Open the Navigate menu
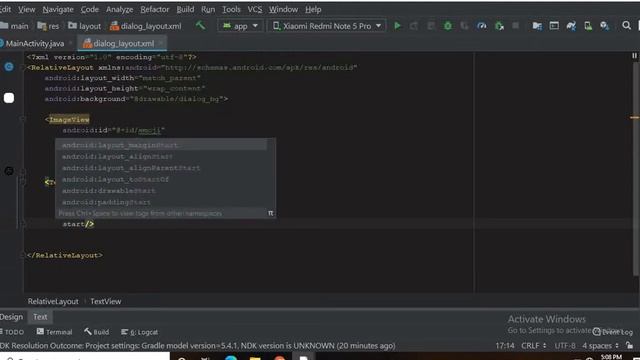 pos(58,9)
